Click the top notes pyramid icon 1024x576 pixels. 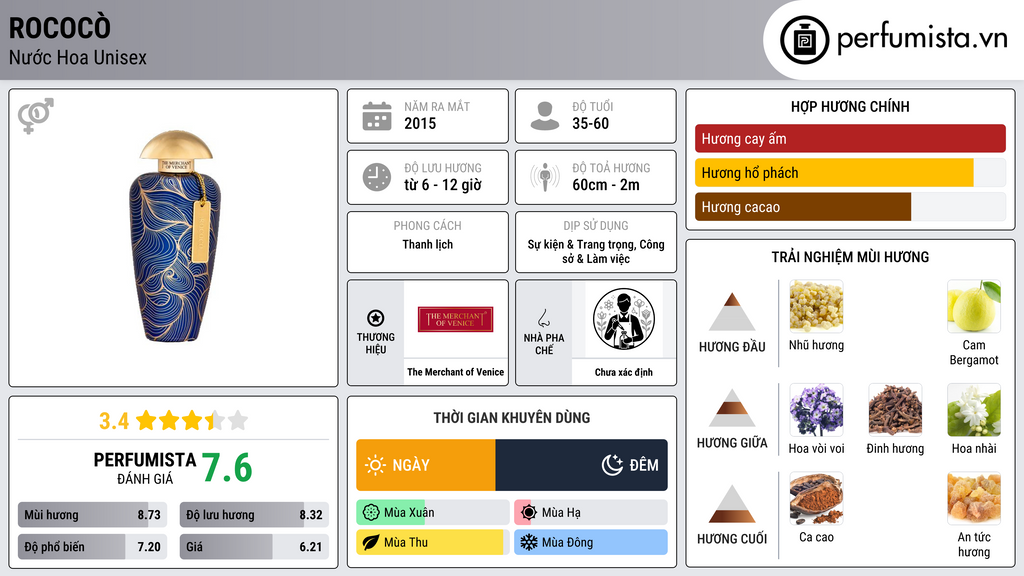point(732,312)
